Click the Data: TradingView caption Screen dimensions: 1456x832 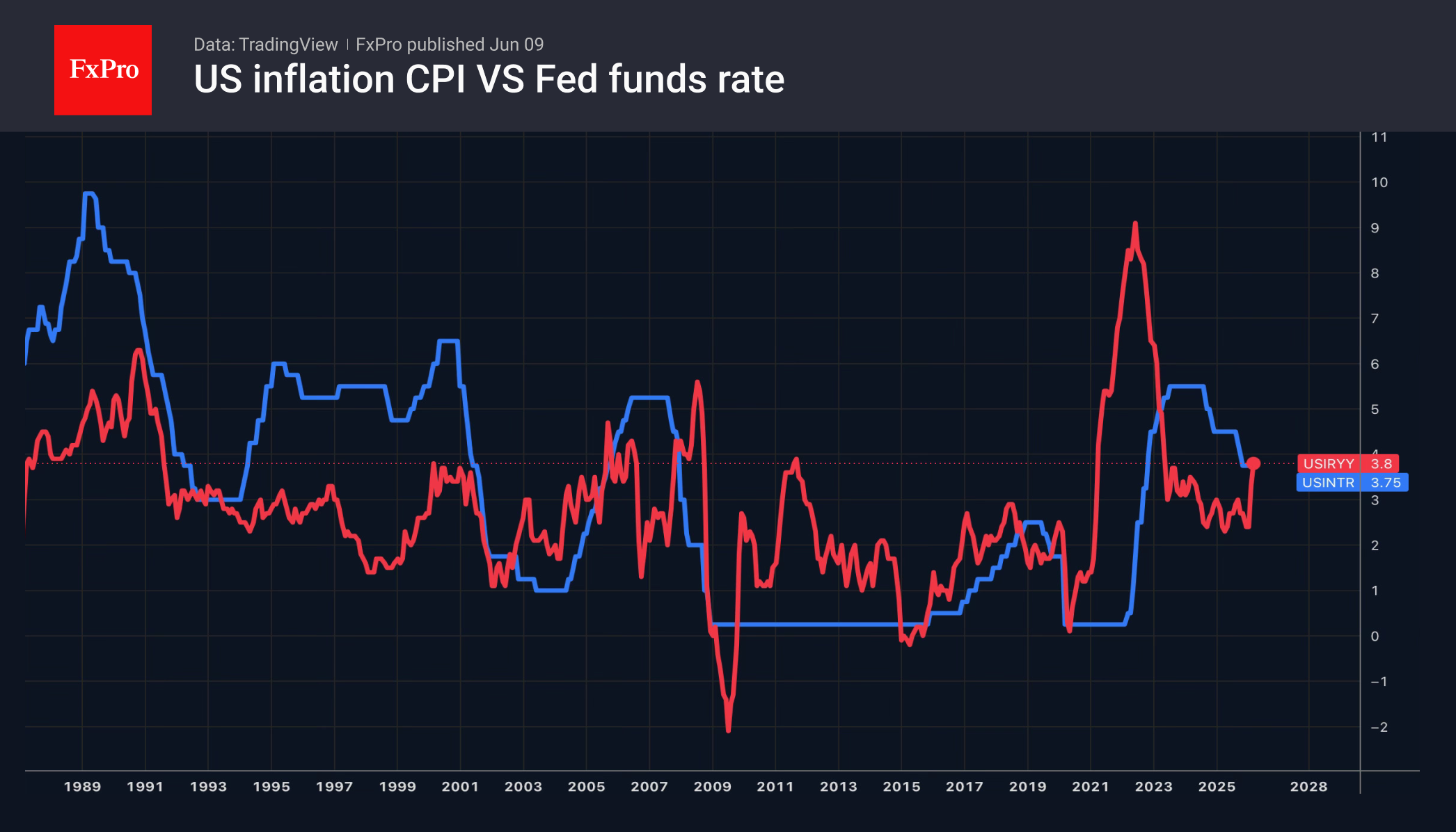[265, 45]
